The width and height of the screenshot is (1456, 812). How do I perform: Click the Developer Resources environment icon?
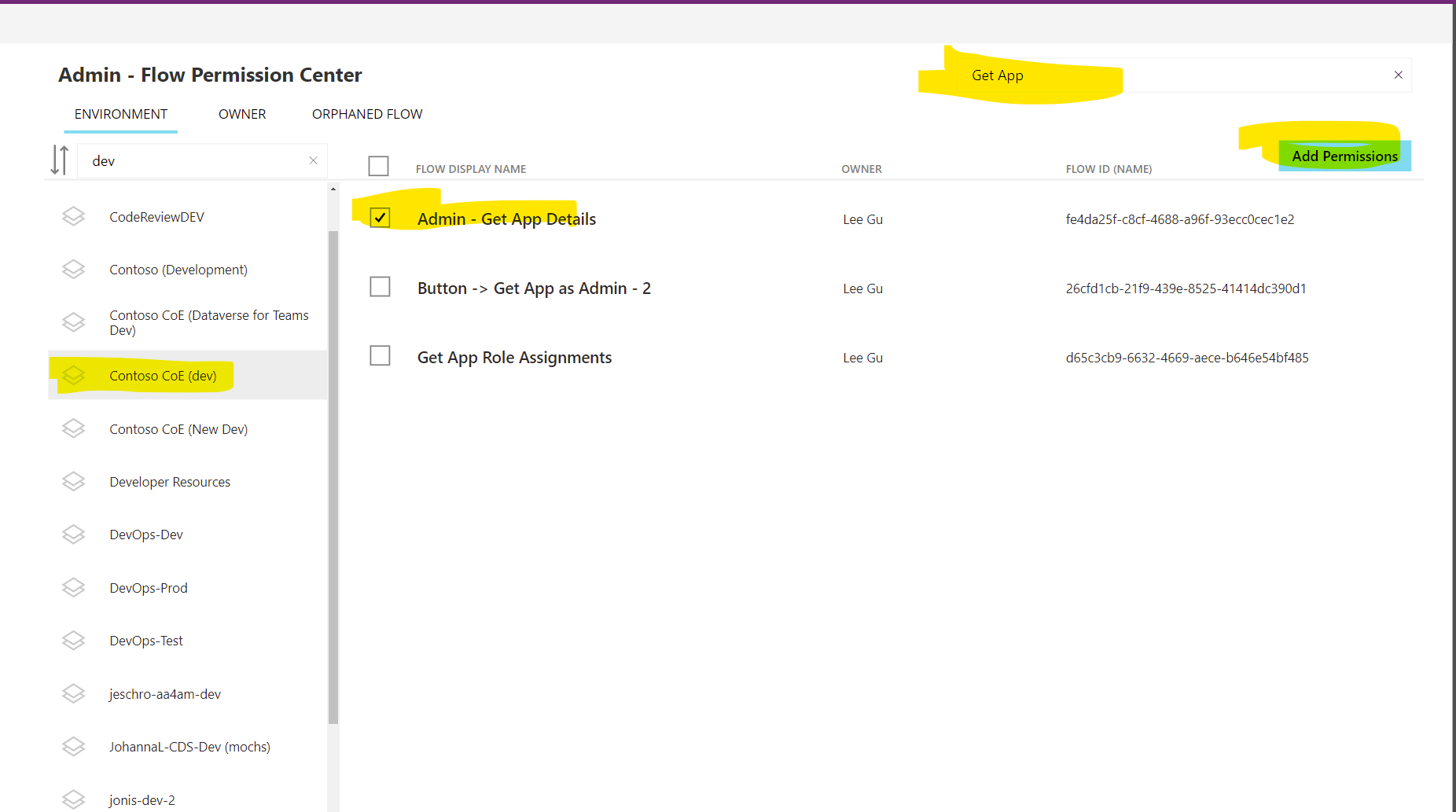[x=73, y=481]
